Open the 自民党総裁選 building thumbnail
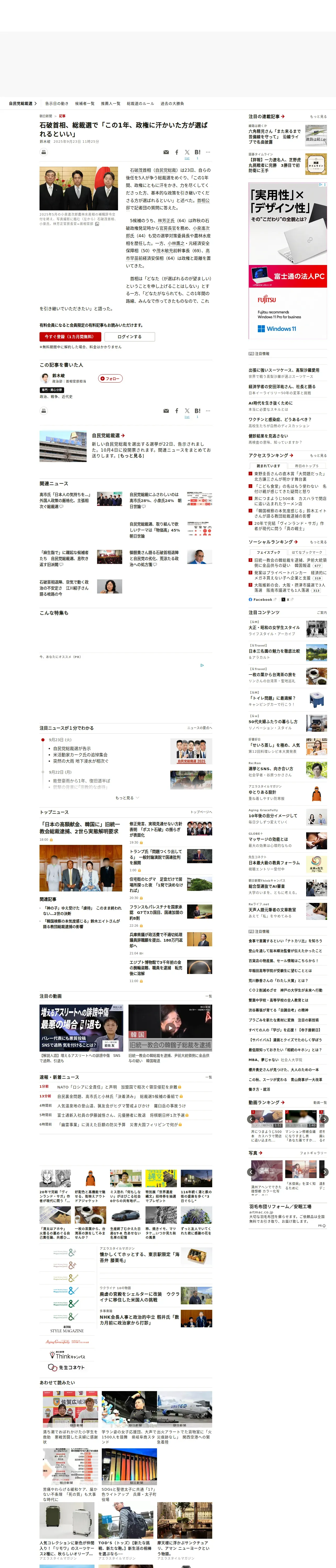Viewport: 336px width, 1568px height. pyautogui.click(x=63, y=446)
